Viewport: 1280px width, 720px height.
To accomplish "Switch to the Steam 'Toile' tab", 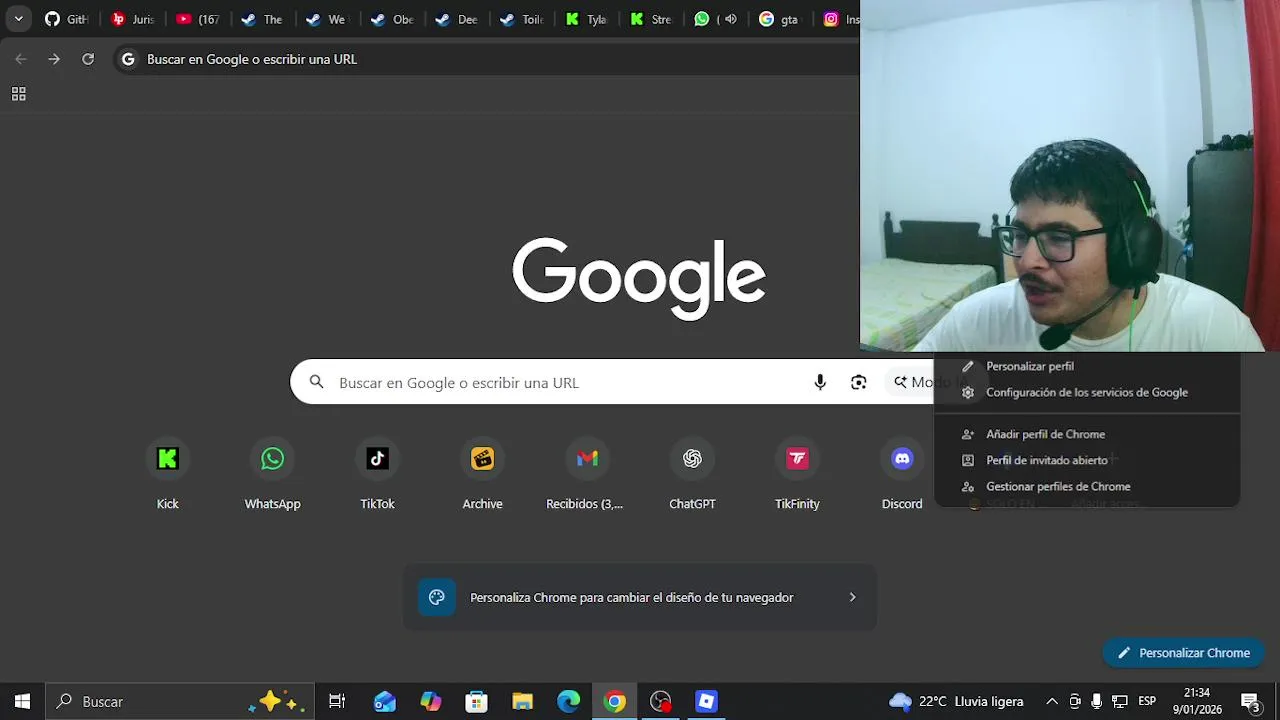I will coord(522,19).
